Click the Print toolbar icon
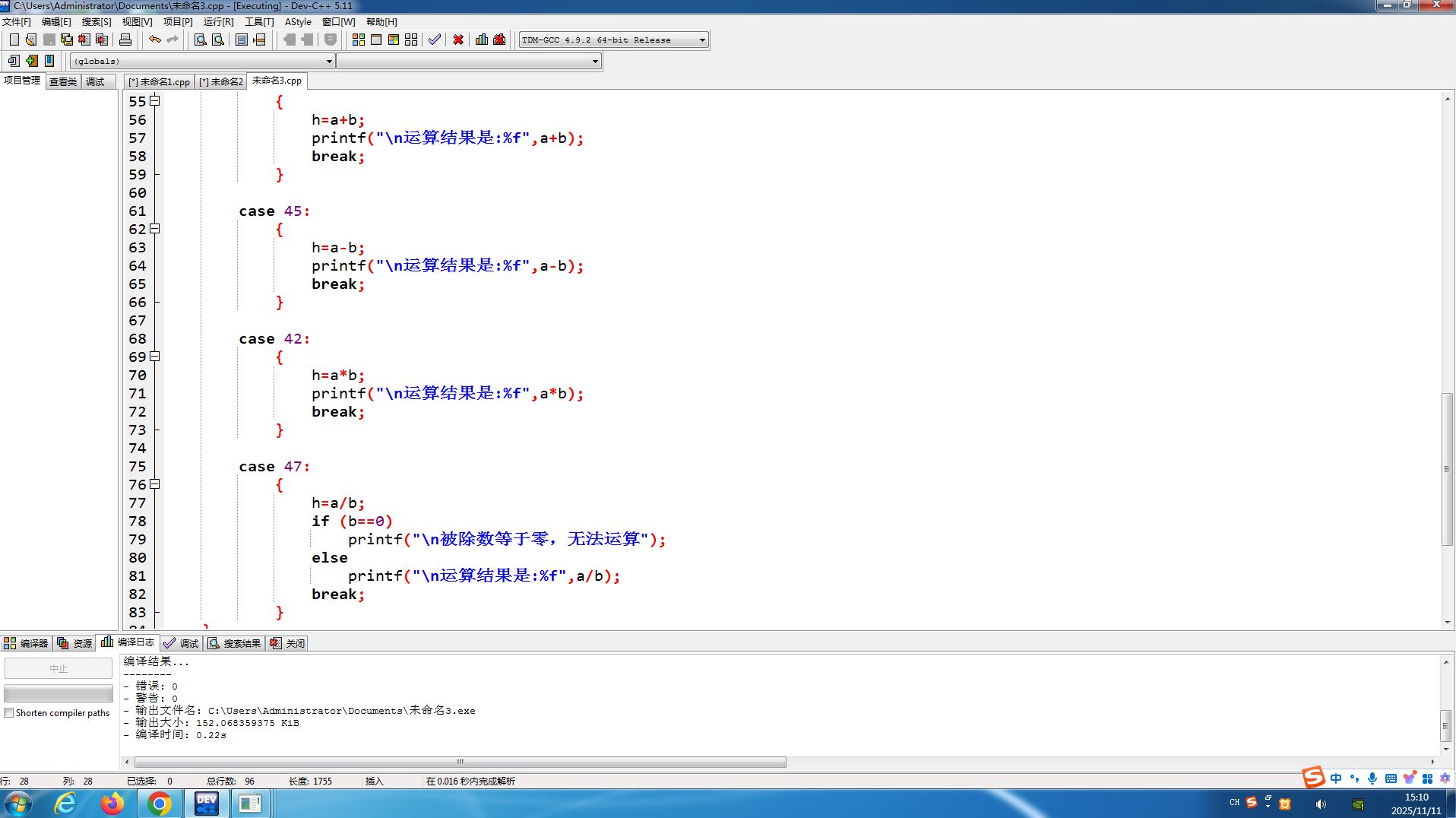 tap(125, 40)
